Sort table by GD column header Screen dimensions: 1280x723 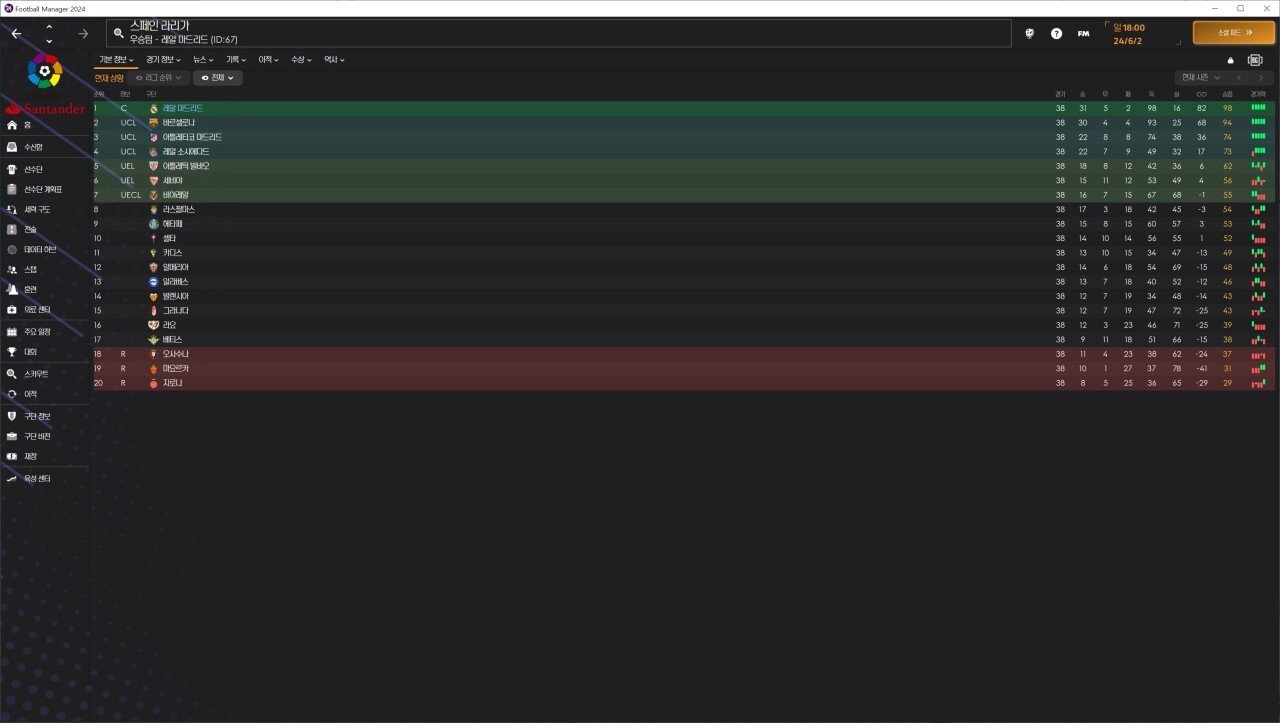(x=1201, y=94)
